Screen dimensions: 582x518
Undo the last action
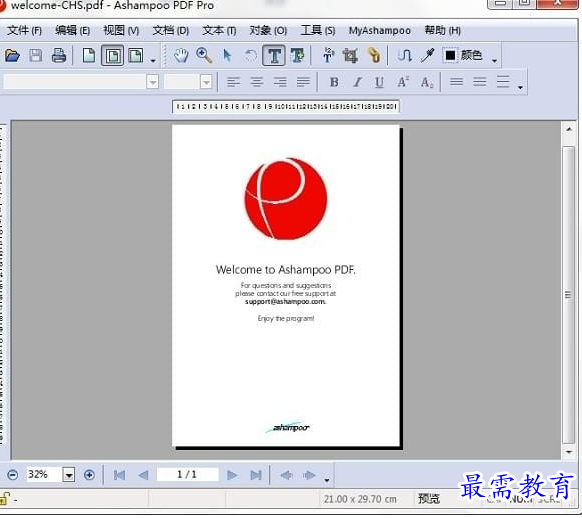[x=251, y=56]
